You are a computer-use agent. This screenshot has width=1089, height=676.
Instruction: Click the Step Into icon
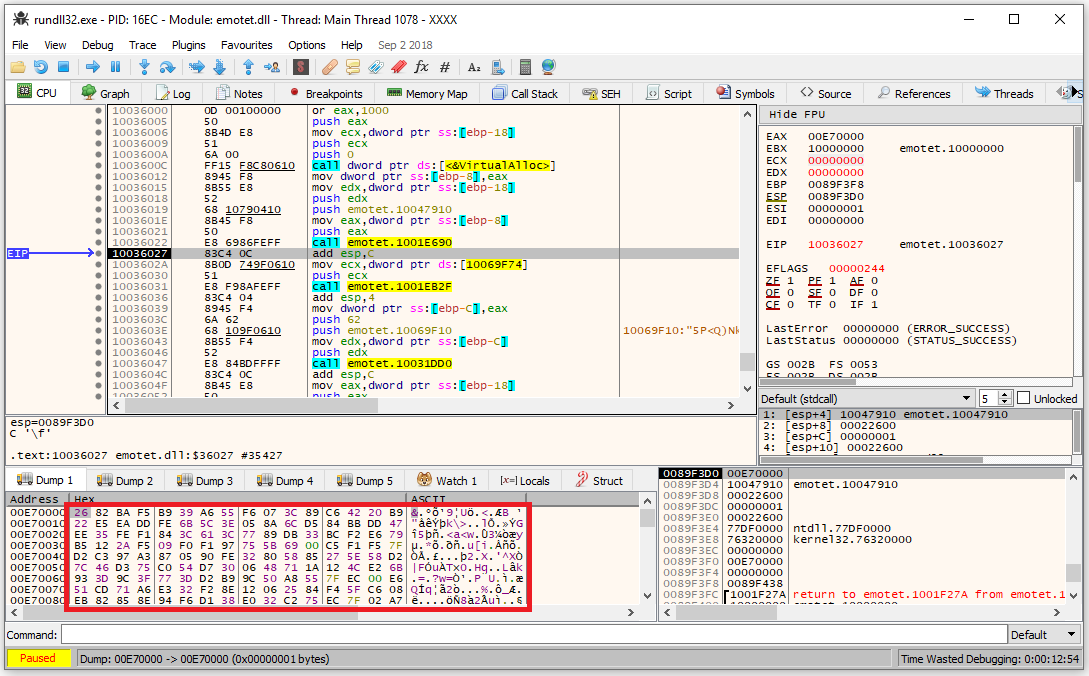[144, 67]
